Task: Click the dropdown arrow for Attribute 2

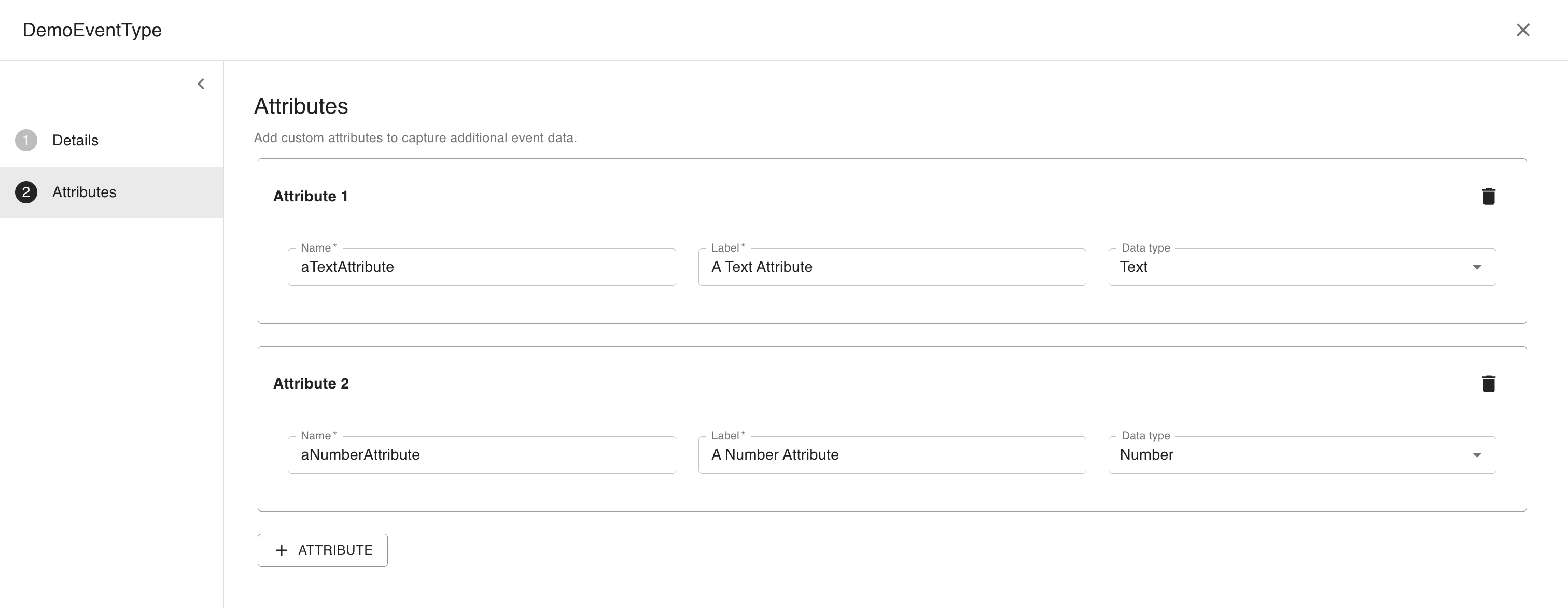Action: (1477, 455)
